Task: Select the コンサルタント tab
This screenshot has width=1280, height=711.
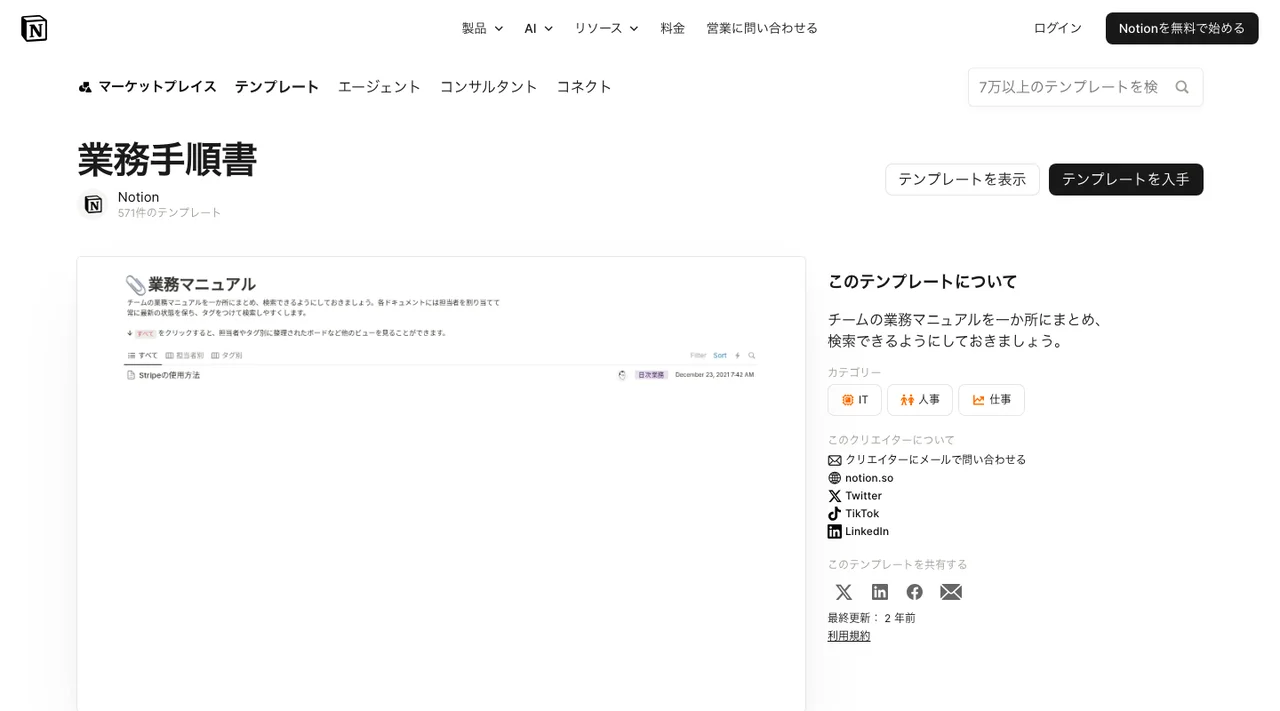Action: tap(489, 87)
